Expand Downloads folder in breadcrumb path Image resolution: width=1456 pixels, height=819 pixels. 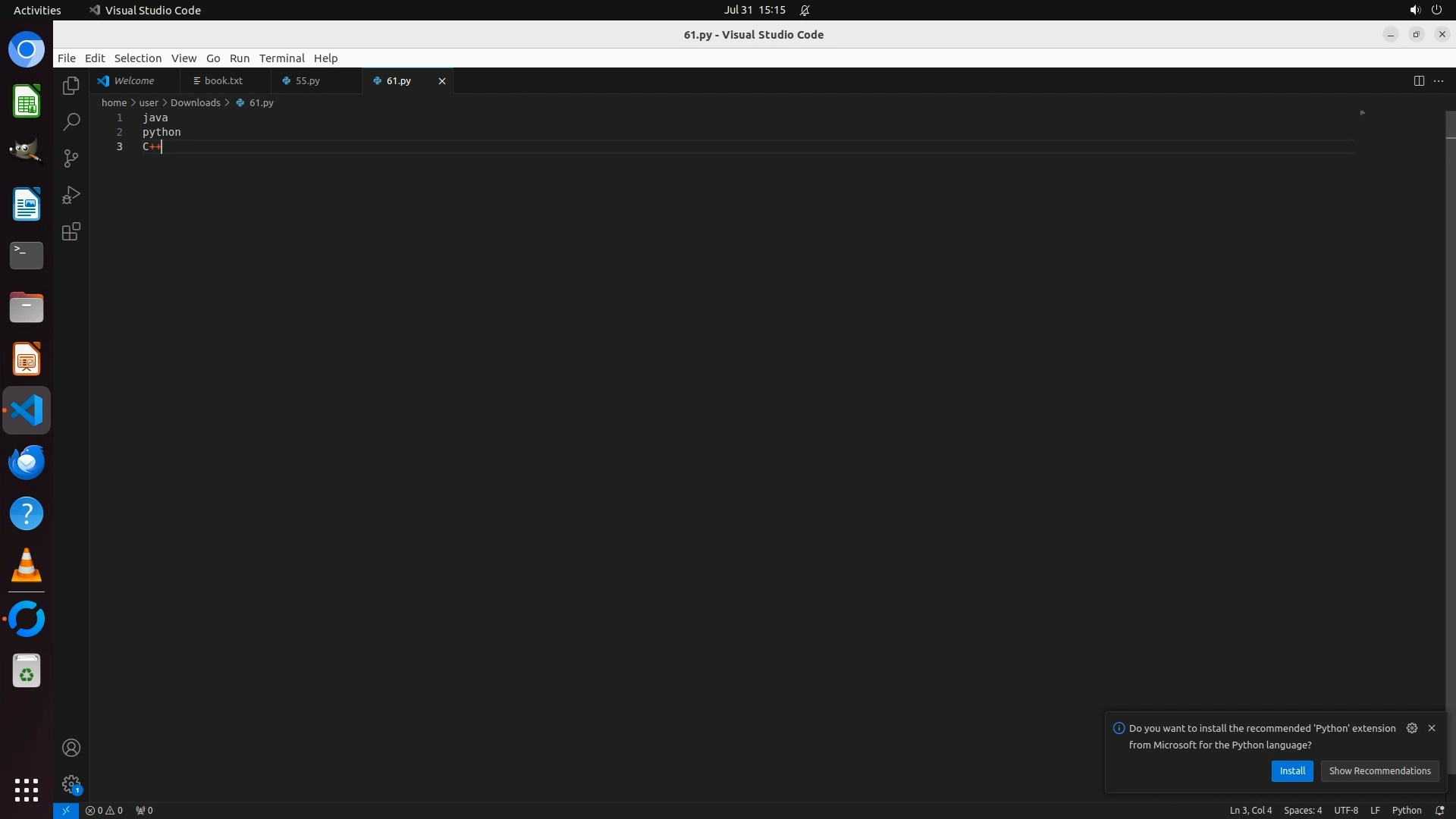coord(195,102)
